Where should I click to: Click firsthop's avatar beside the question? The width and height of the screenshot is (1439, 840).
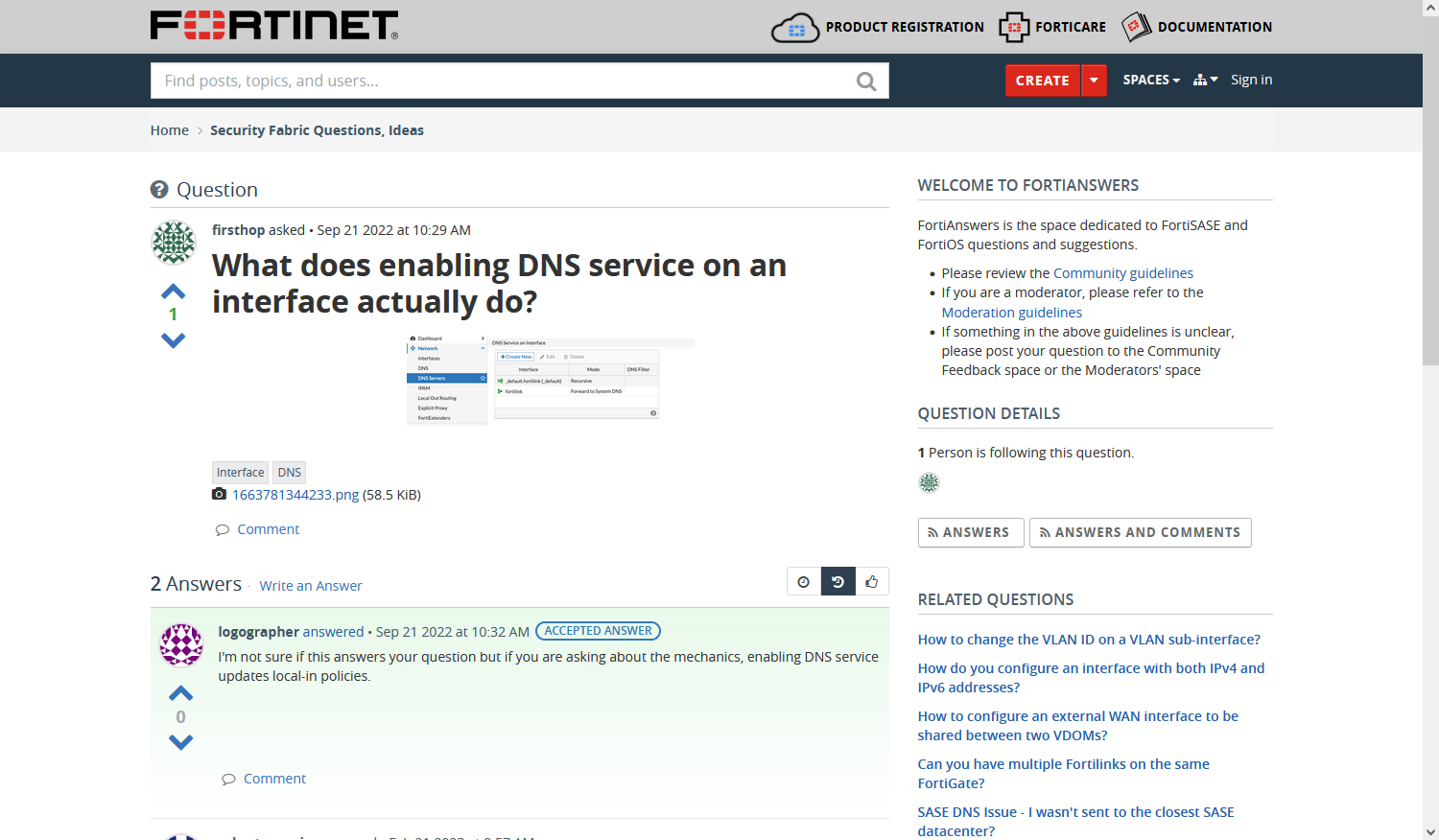click(174, 243)
